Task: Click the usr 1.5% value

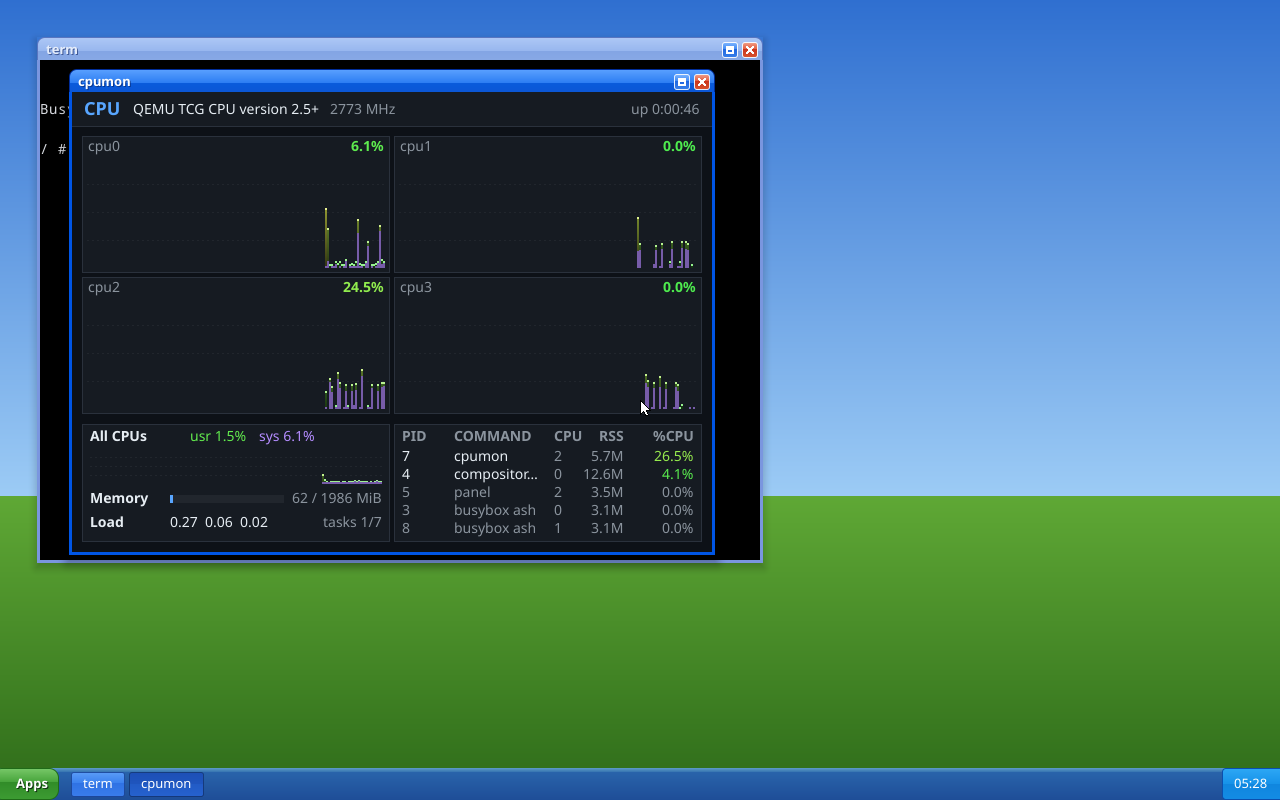Action: point(218,436)
